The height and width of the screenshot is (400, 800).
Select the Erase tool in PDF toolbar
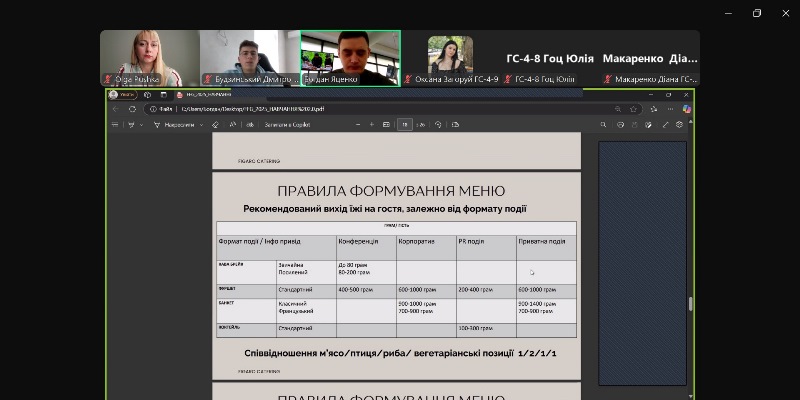(215, 124)
